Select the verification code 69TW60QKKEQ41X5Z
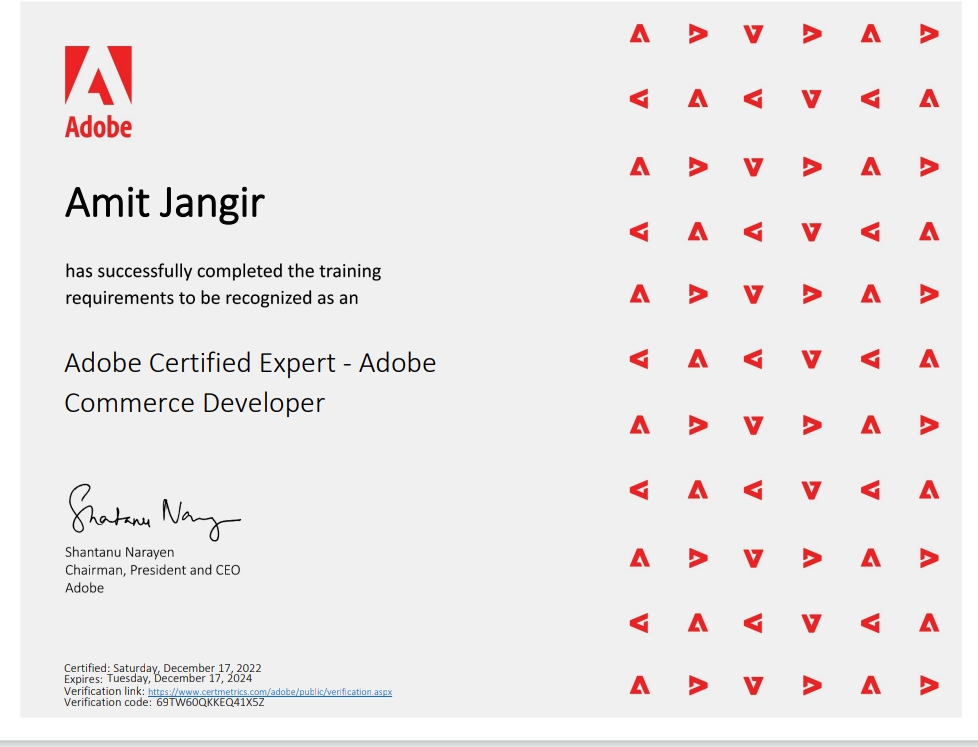 point(210,702)
